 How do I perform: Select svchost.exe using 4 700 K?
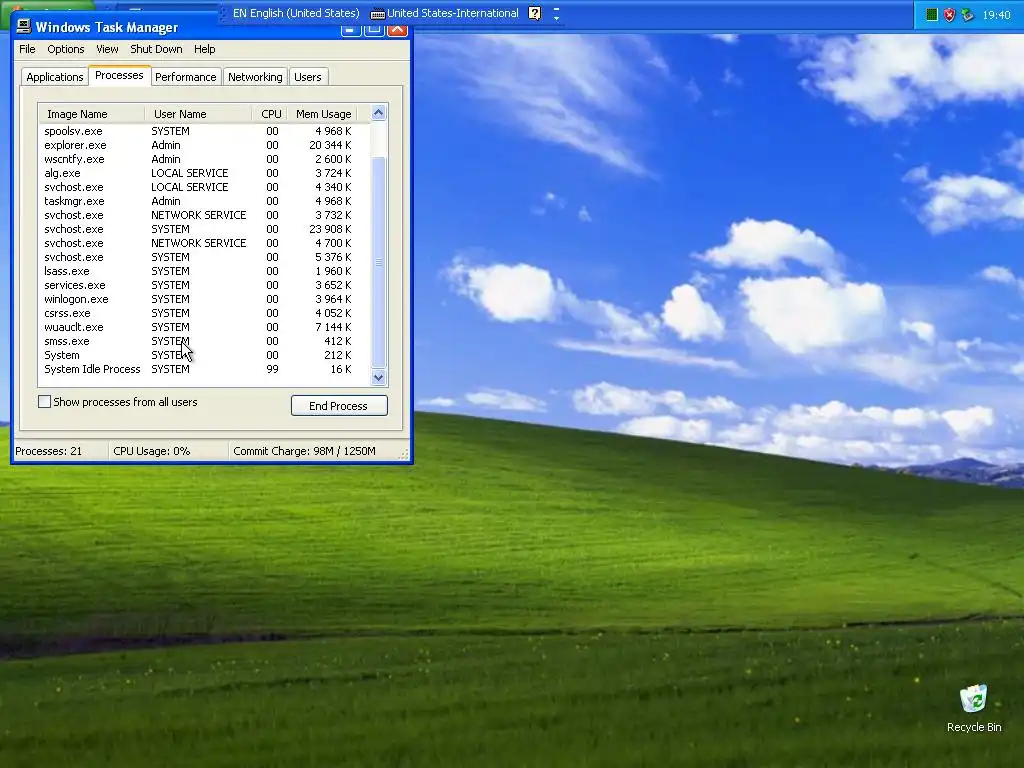[x=204, y=243]
